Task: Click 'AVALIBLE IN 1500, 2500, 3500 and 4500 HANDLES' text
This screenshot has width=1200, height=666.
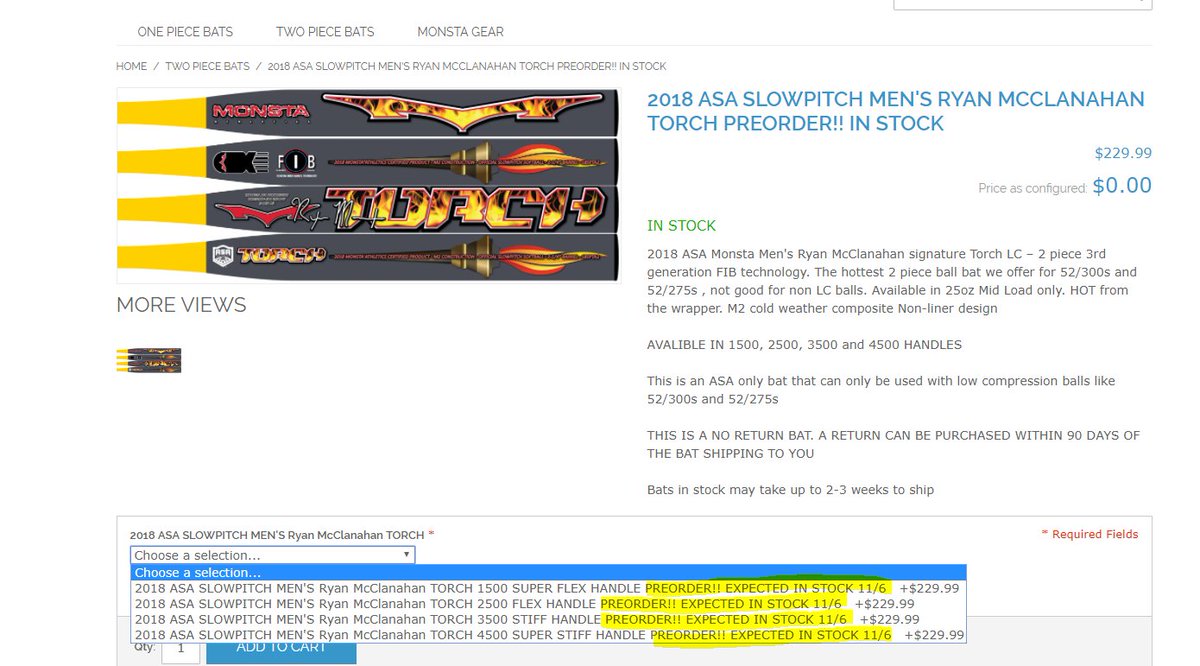Action: 804,345
